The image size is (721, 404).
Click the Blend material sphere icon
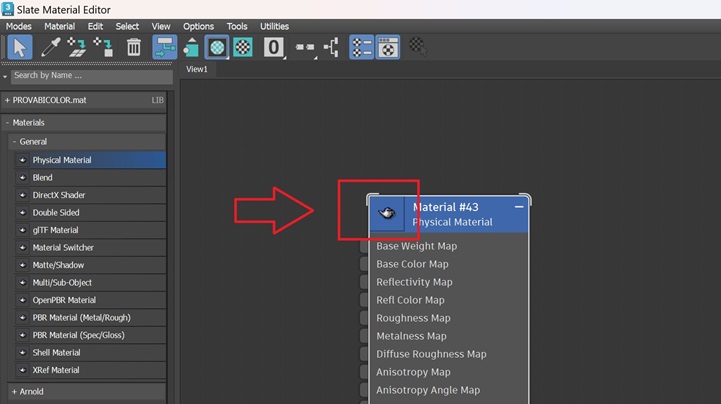23,177
